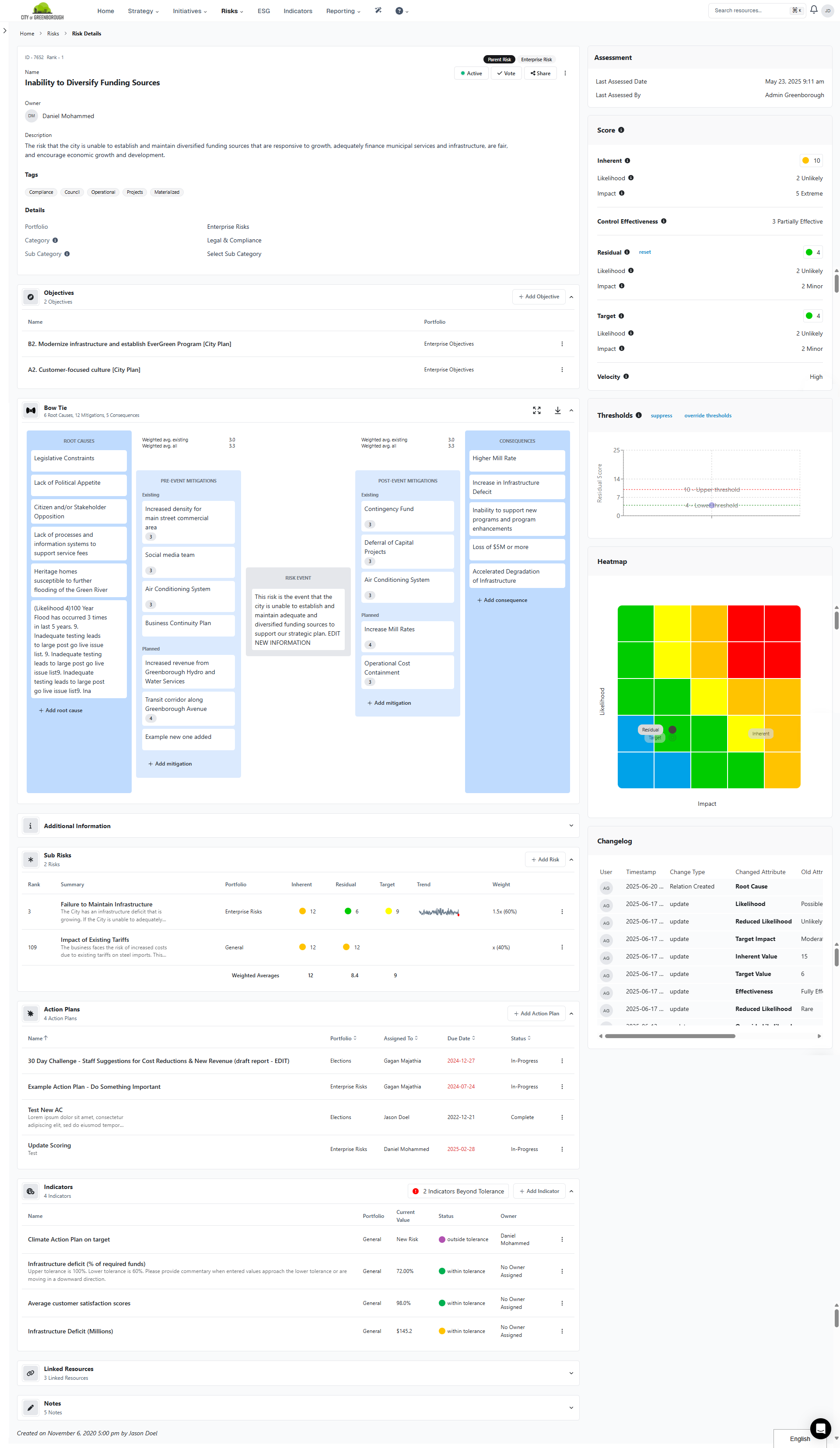Image resolution: width=840 pixels, height=1448 pixels.
Task: Download the Bow Tie diagram
Action: pos(557,410)
